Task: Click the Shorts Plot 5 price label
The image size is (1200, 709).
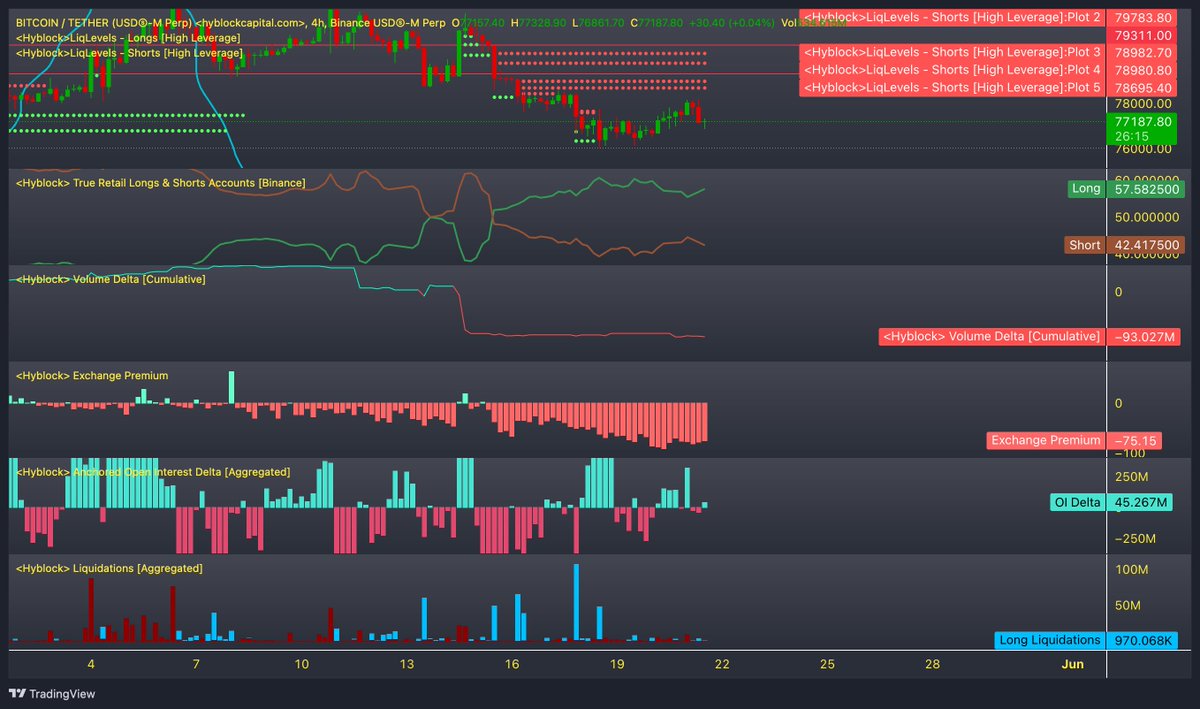Action: (952, 88)
